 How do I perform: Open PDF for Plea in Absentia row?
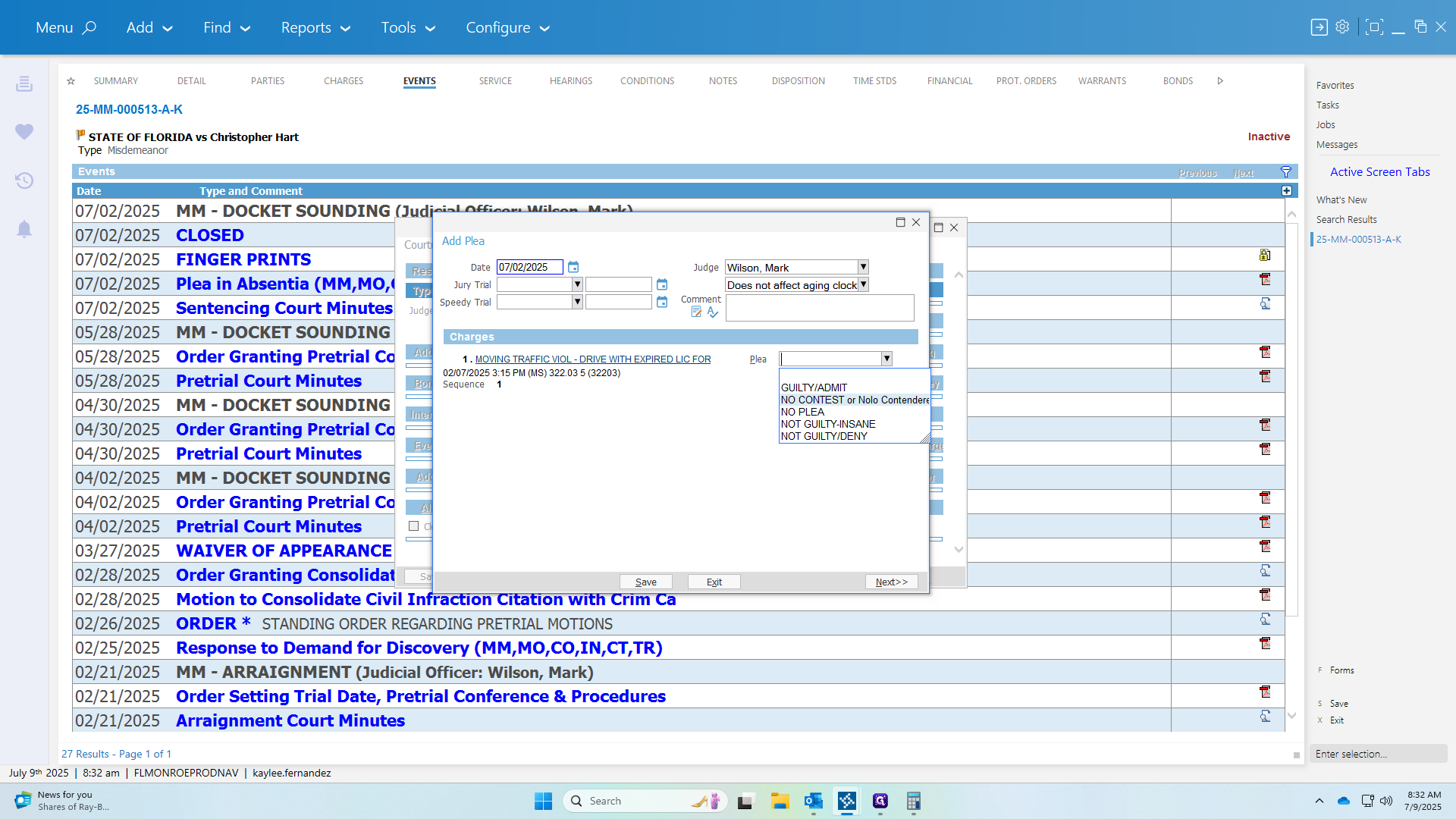point(1265,280)
